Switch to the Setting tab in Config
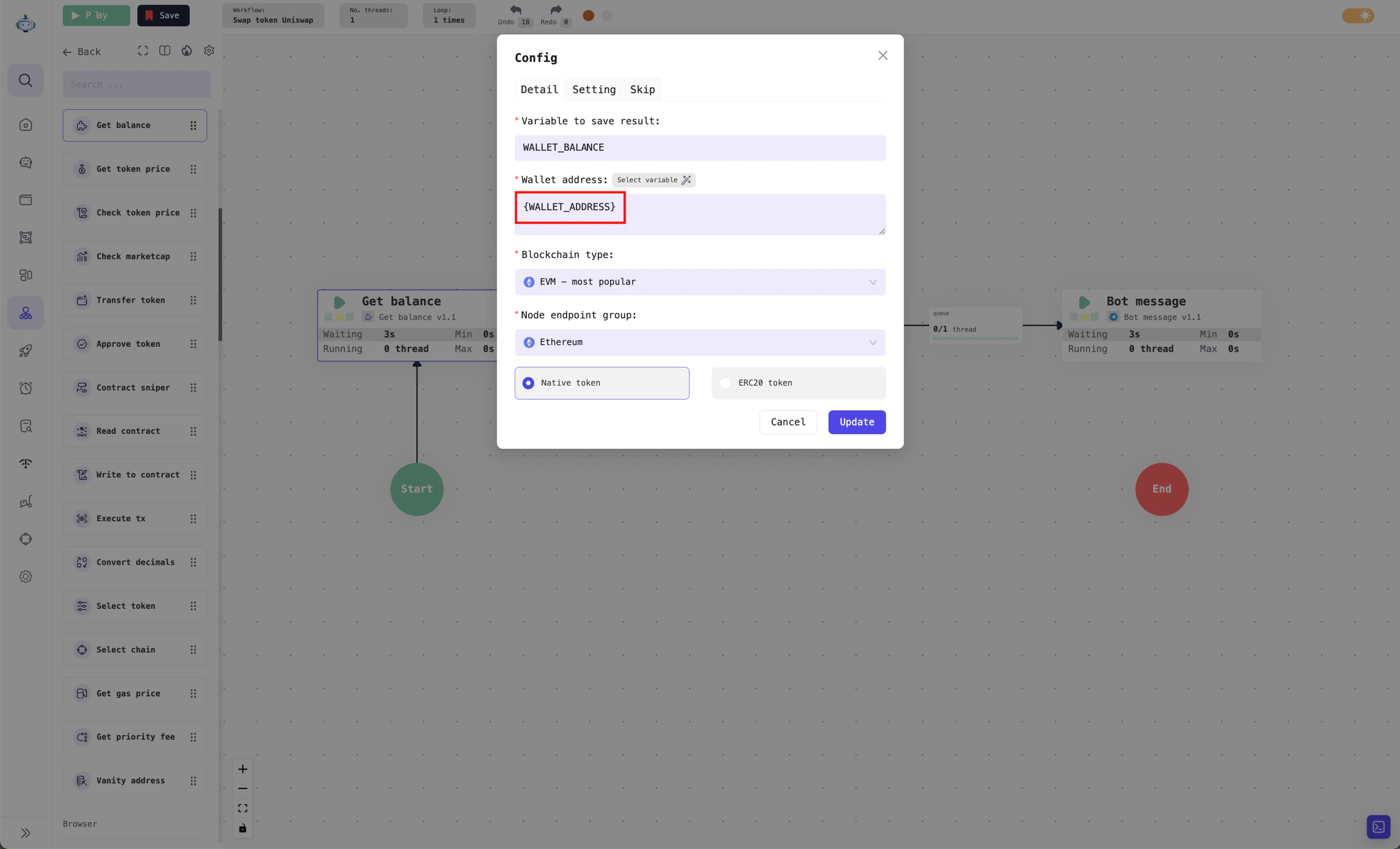The height and width of the screenshot is (849, 1400). pyautogui.click(x=593, y=89)
